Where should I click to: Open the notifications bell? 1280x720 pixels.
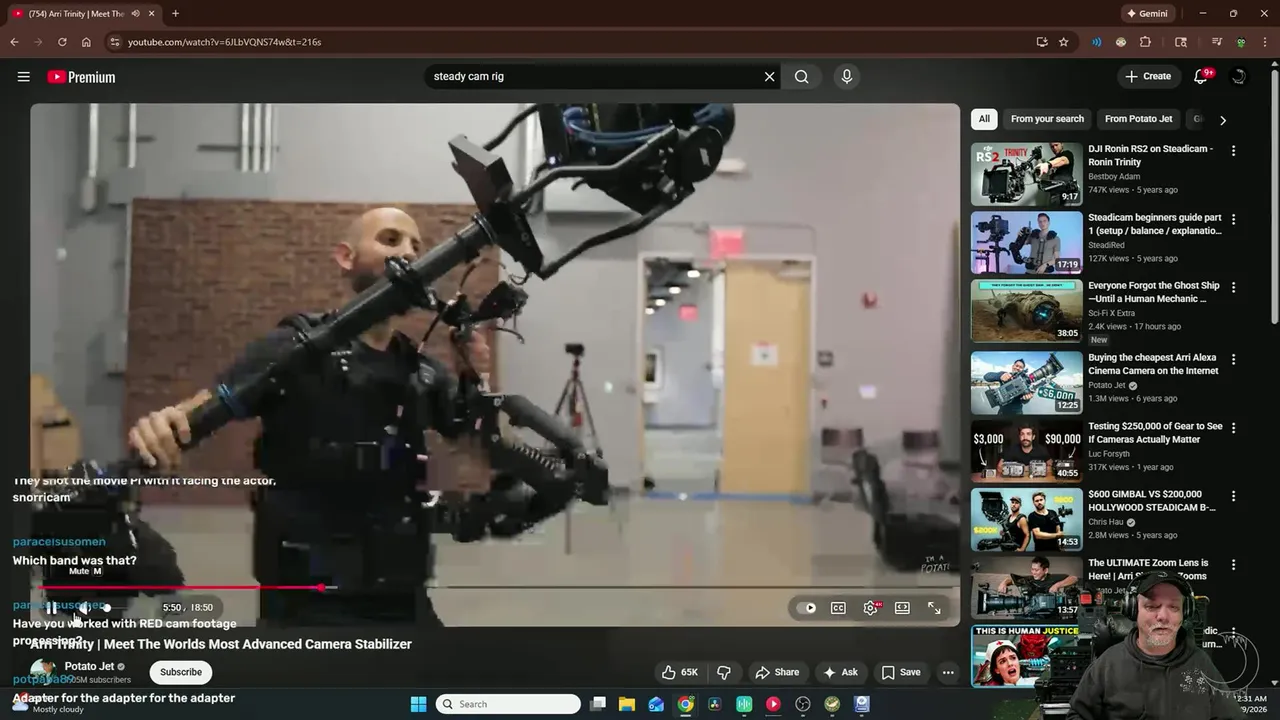(1201, 77)
